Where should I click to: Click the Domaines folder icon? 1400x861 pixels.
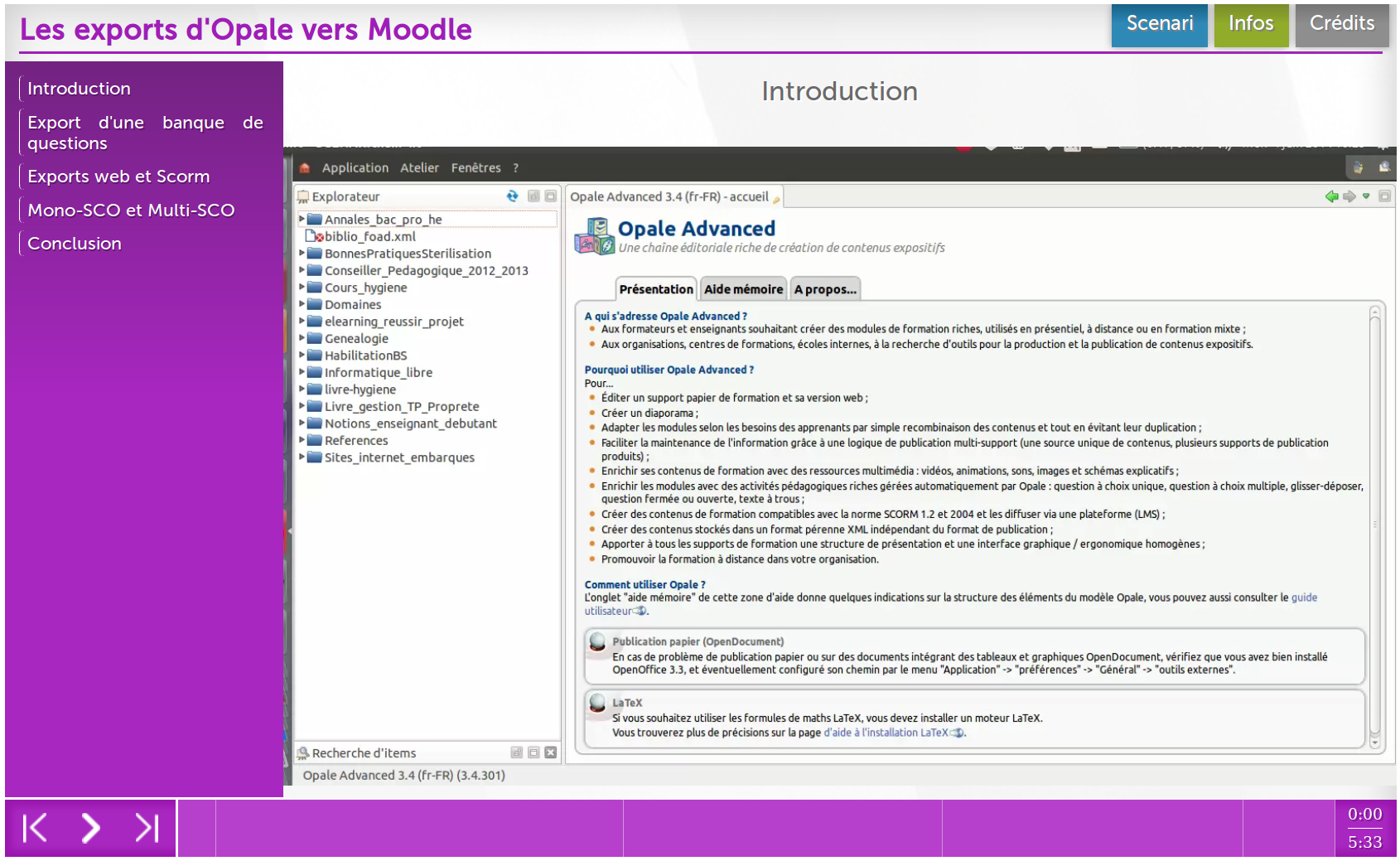[x=315, y=304]
